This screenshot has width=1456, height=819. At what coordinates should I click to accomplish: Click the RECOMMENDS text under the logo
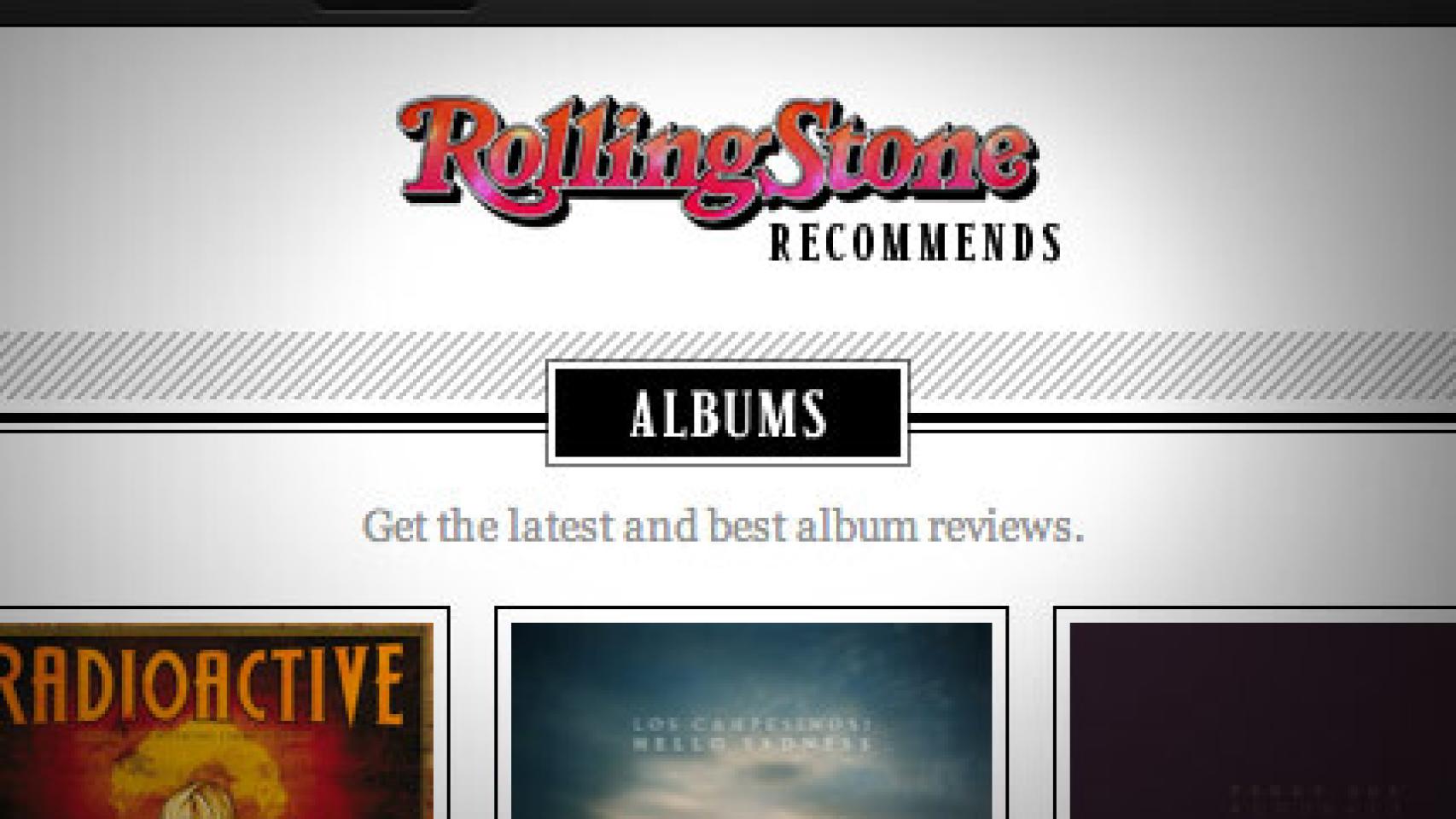915,242
